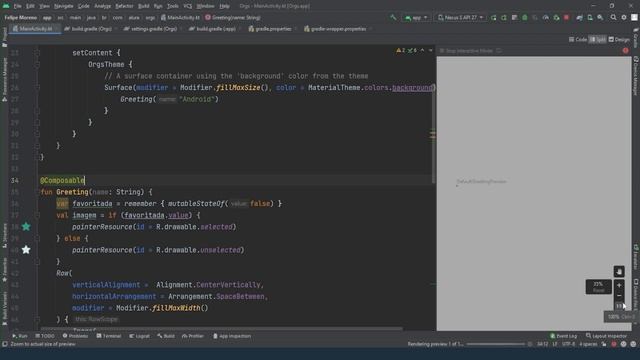Click the zoom in plus button in preview
Viewport: 640px width, 360px height.
coord(619,285)
